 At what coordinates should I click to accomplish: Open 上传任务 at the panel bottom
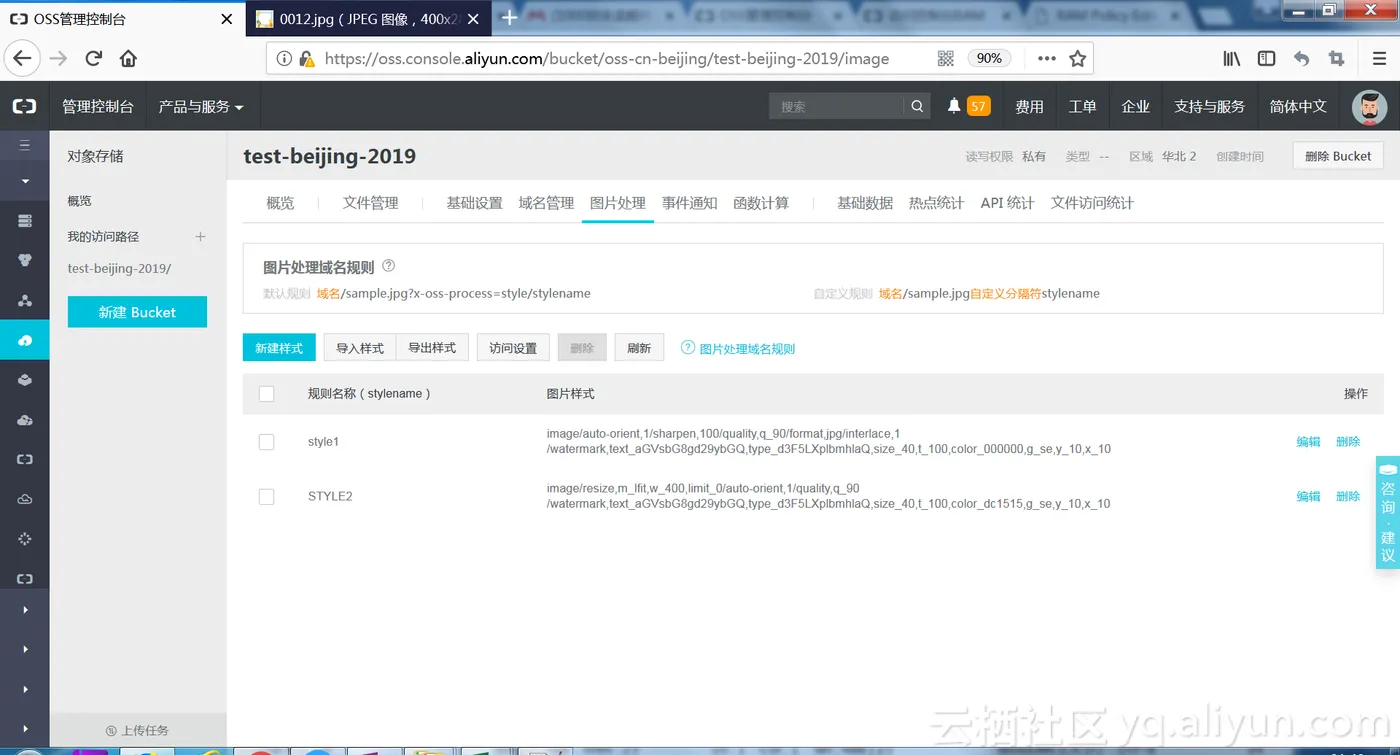coord(138,731)
